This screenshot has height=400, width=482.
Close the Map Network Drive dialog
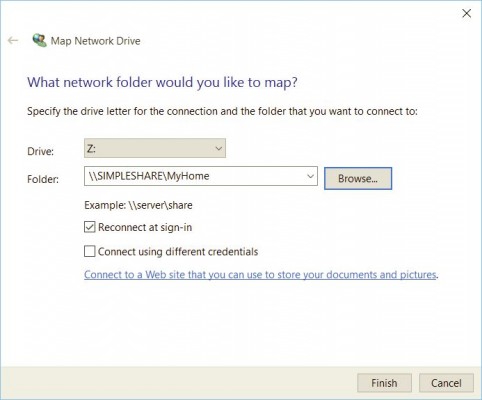pyautogui.click(x=466, y=13)
